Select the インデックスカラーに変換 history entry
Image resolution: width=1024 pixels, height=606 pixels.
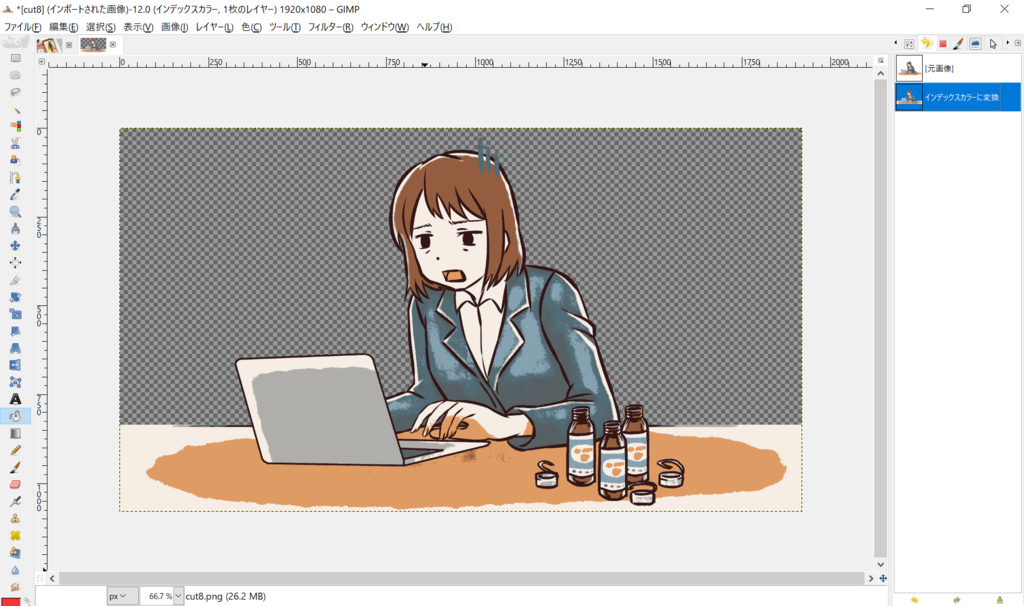pos(957,97)
